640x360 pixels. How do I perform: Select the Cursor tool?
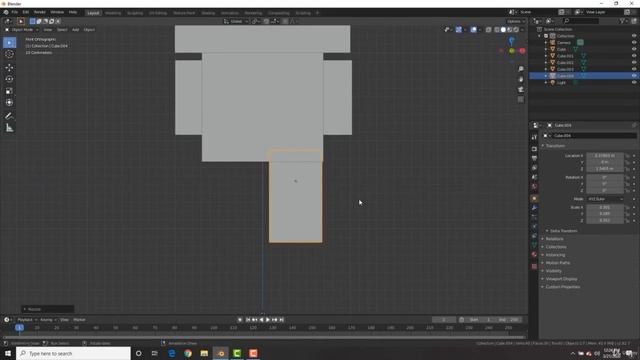coord(9,54)
